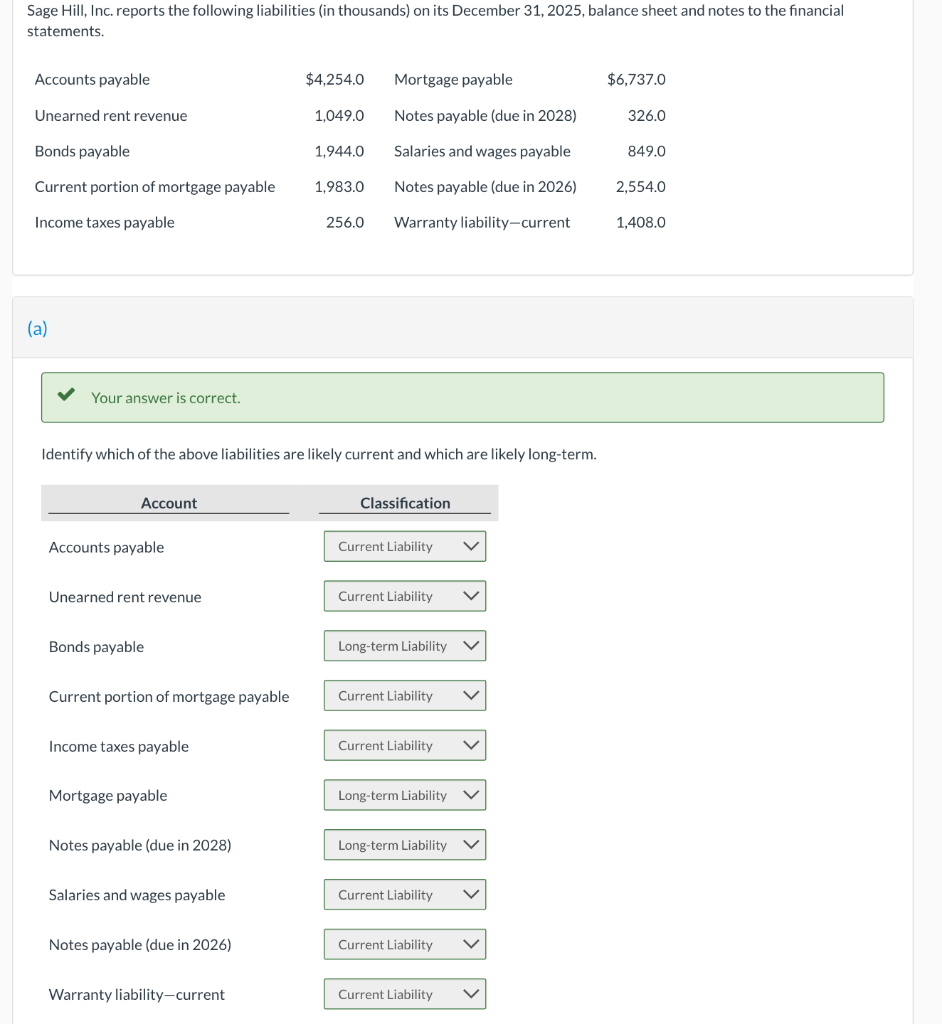Click the Your answer is correct banner
The image size is (942, 1024).
tap(462, 397)
